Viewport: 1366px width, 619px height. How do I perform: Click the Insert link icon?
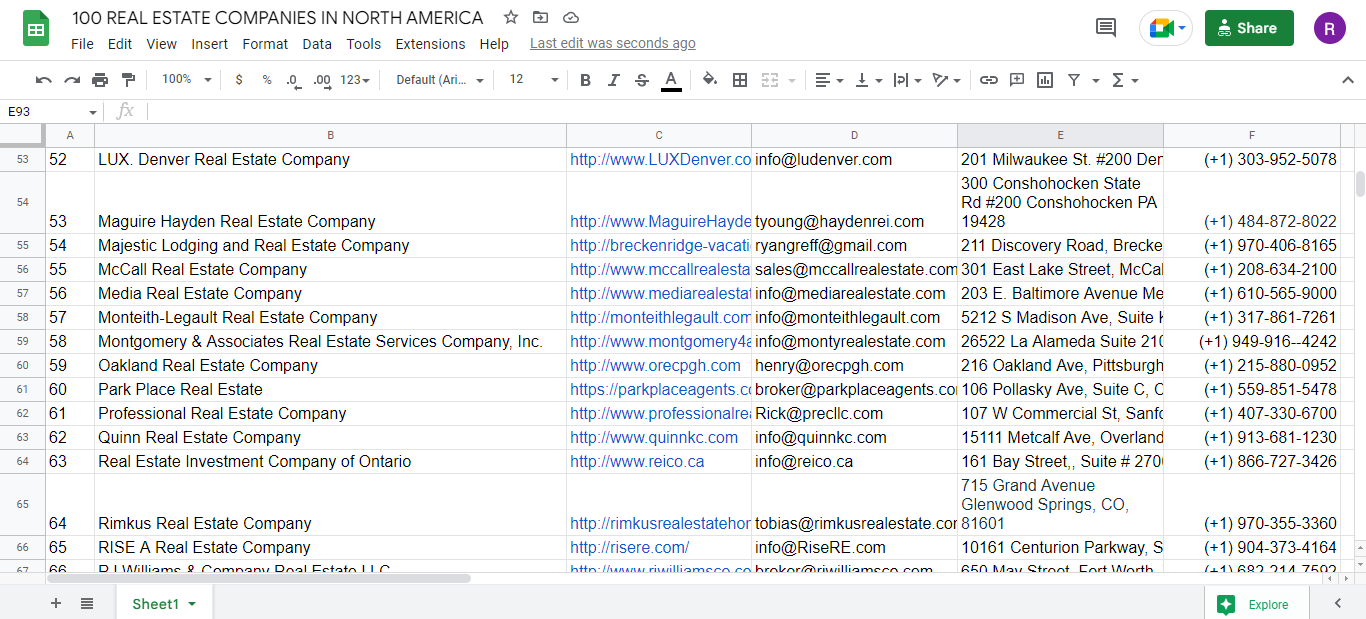click(x=988, y=80)
